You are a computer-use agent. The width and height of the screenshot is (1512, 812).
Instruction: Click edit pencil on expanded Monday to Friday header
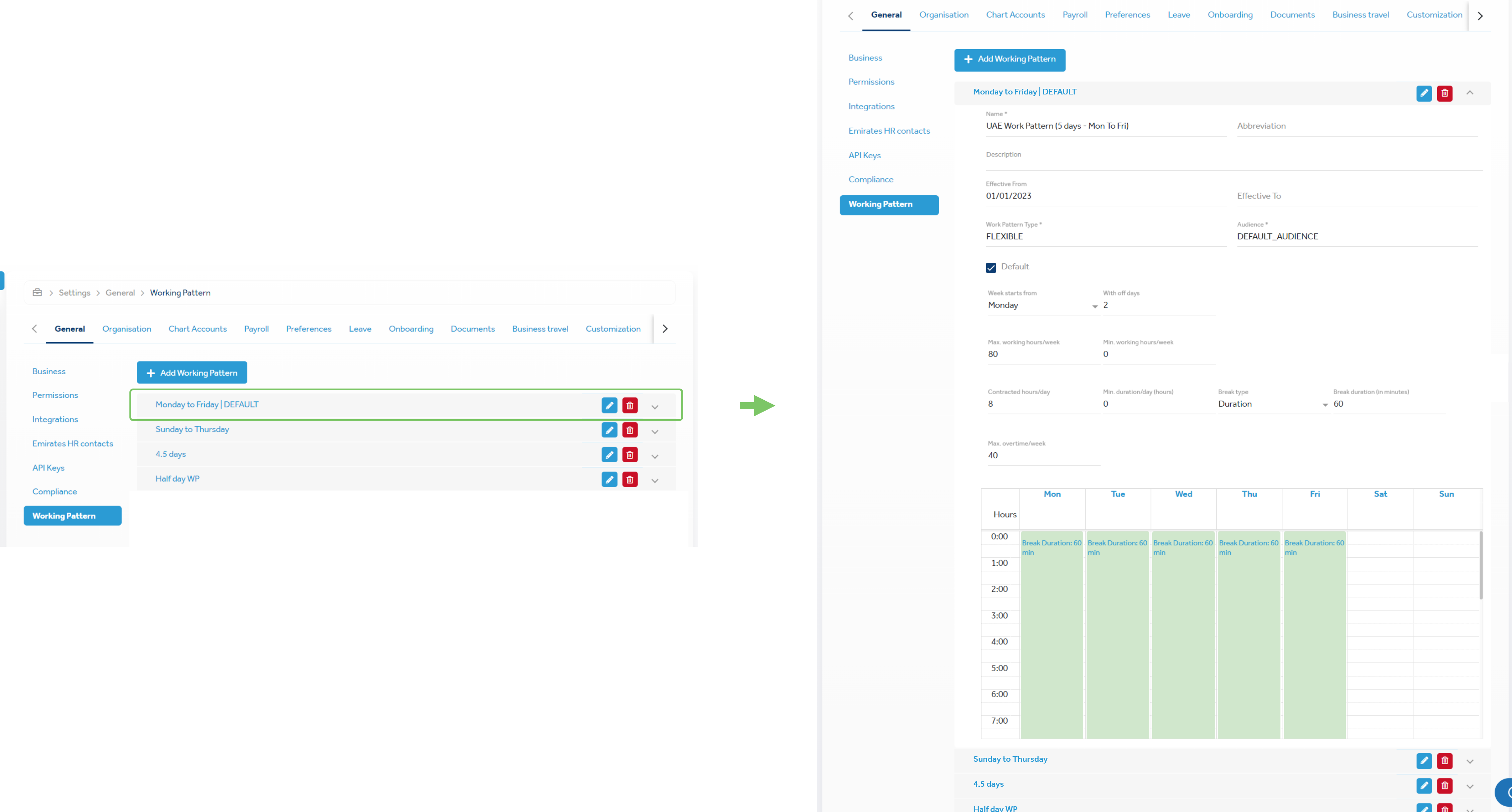click(x=1424, y=93)
